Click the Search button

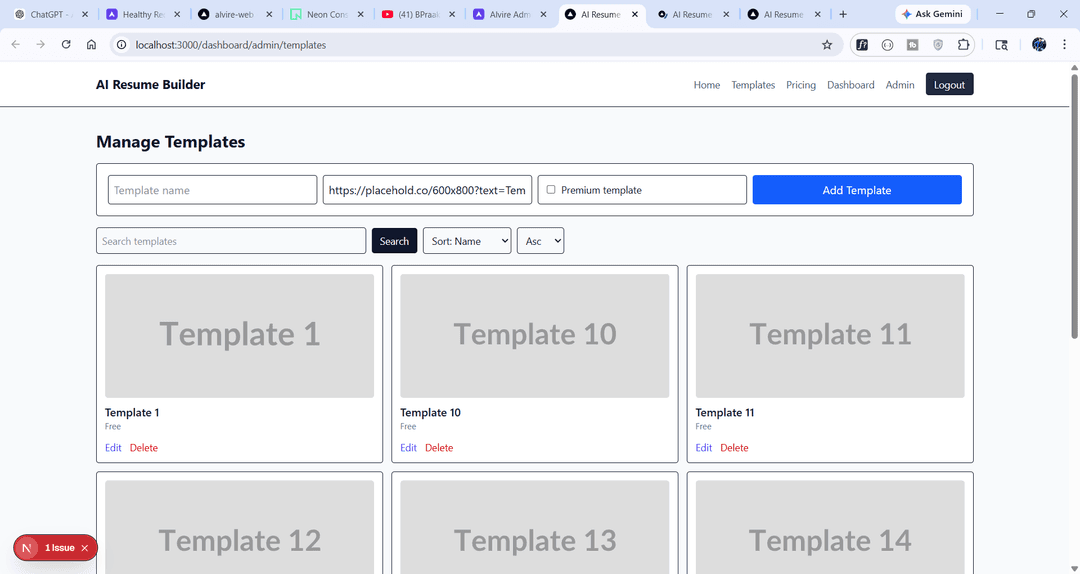394,240
